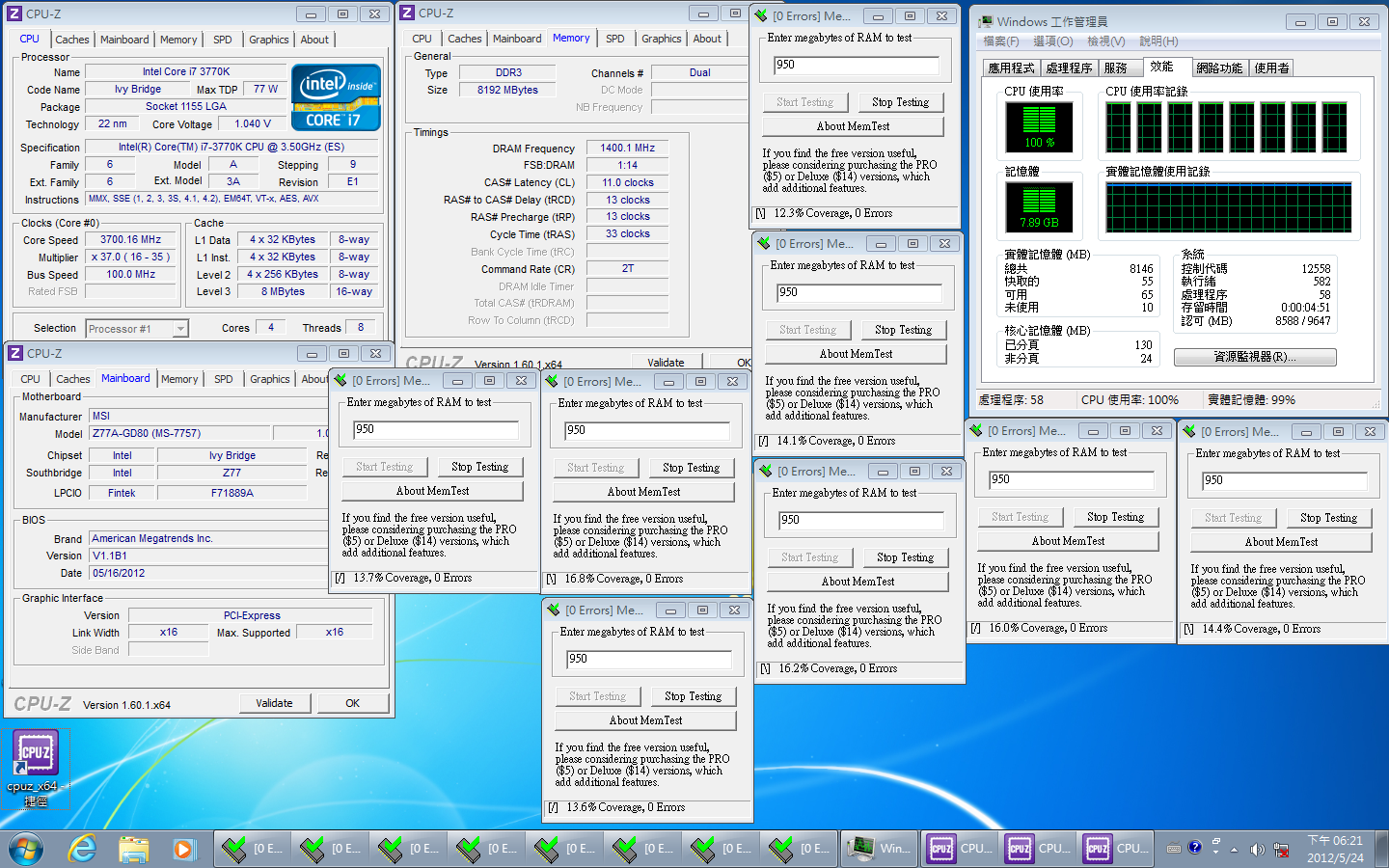Open Windows Explorer folder icon on taskbar
Screen dimensions: 1389x868
[133, 850]
